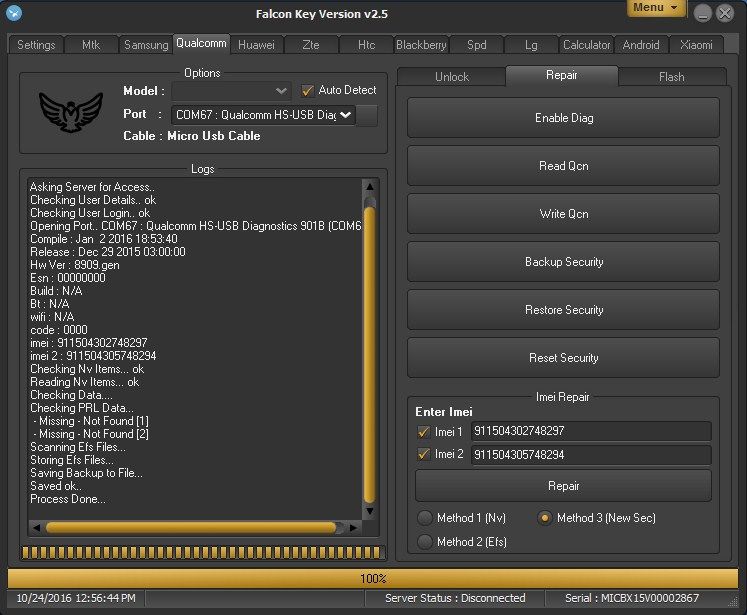Image resolution: width=747 pixels, height=615 pixels.
Task: Switch to the Huawei tab
Action: click(x=256, y=45)
